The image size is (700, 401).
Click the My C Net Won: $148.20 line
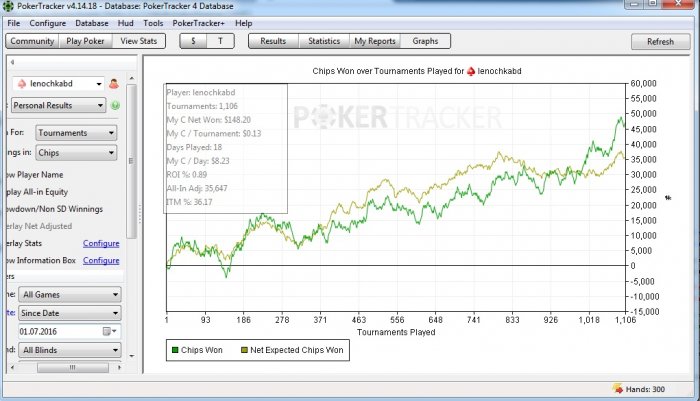click(208, 120)
